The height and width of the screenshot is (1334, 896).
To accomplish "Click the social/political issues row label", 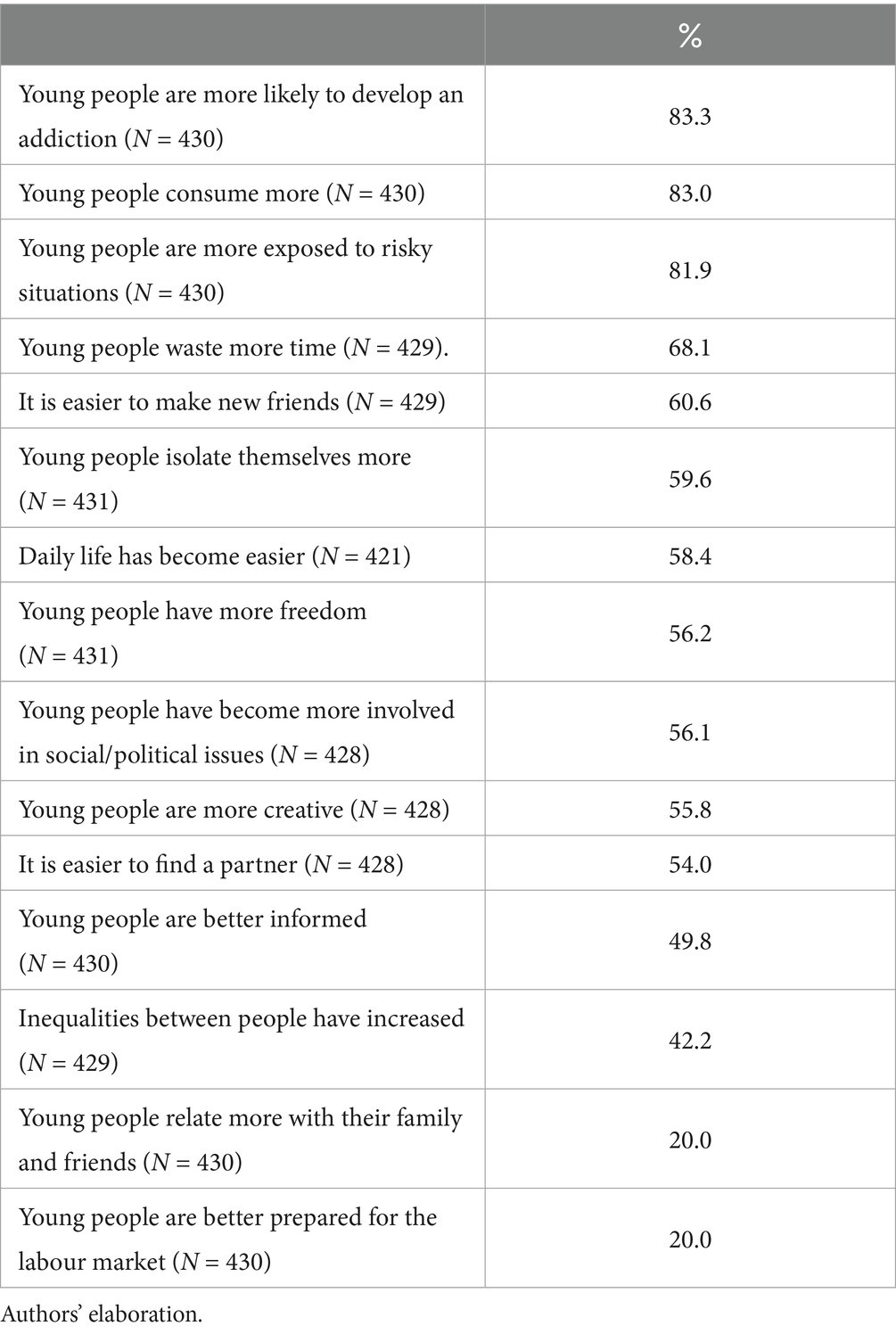I will click(236, 732).
